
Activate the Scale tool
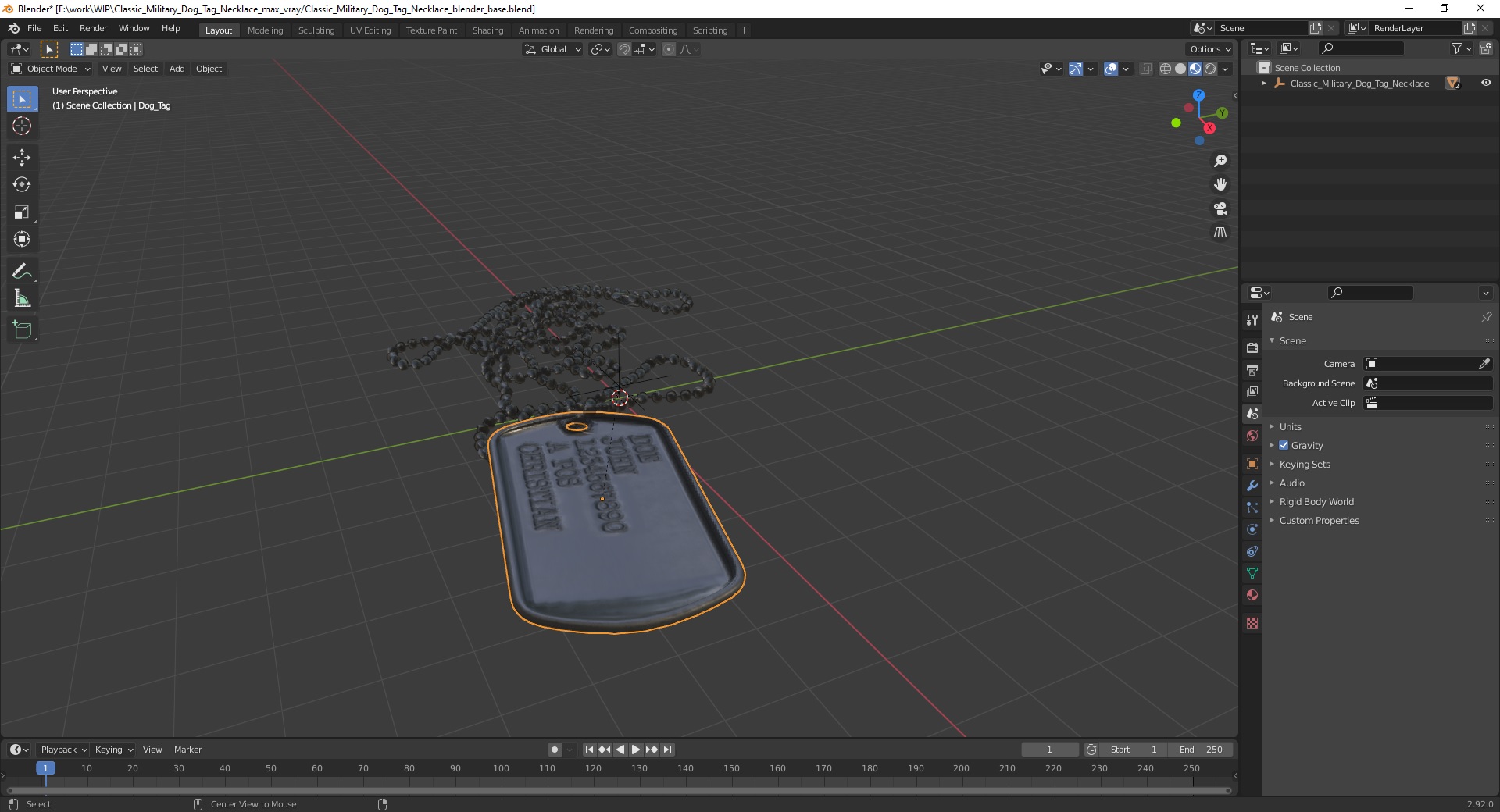[22, 212]
